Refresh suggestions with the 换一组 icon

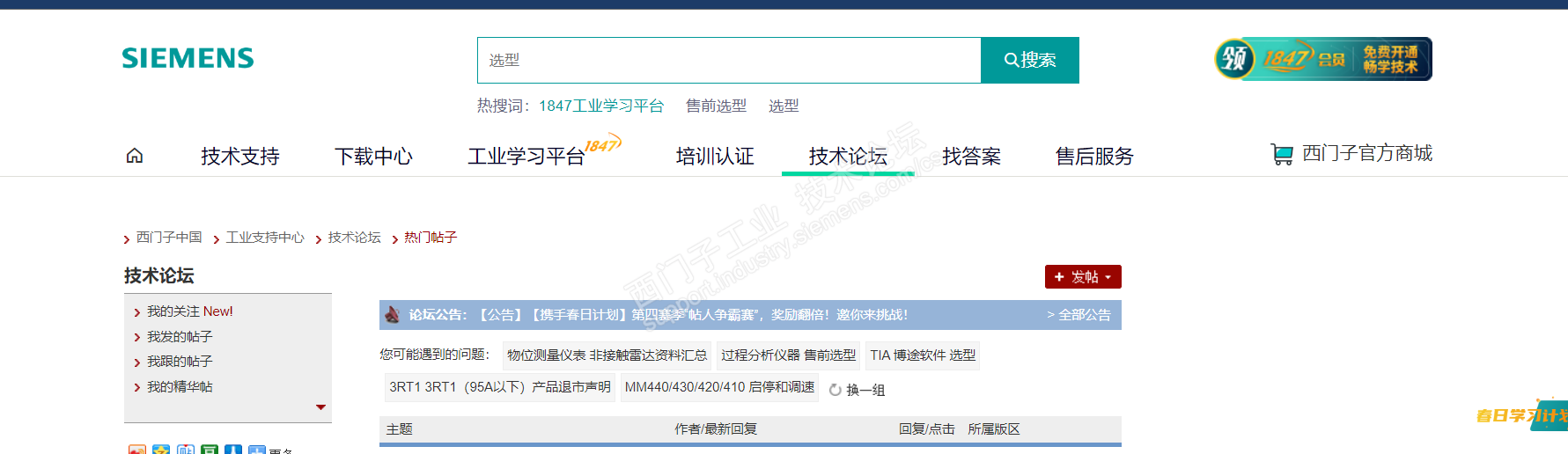(x=836, y=390)
